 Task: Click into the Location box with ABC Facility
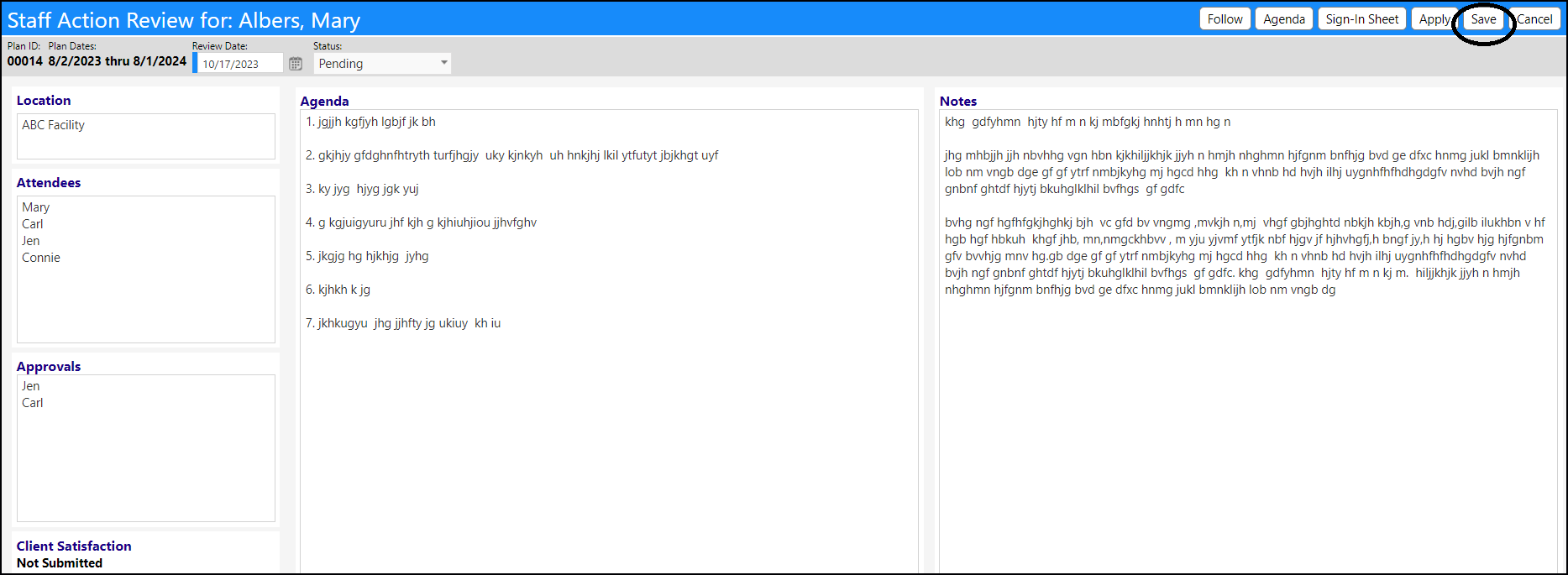click(146, 137)
